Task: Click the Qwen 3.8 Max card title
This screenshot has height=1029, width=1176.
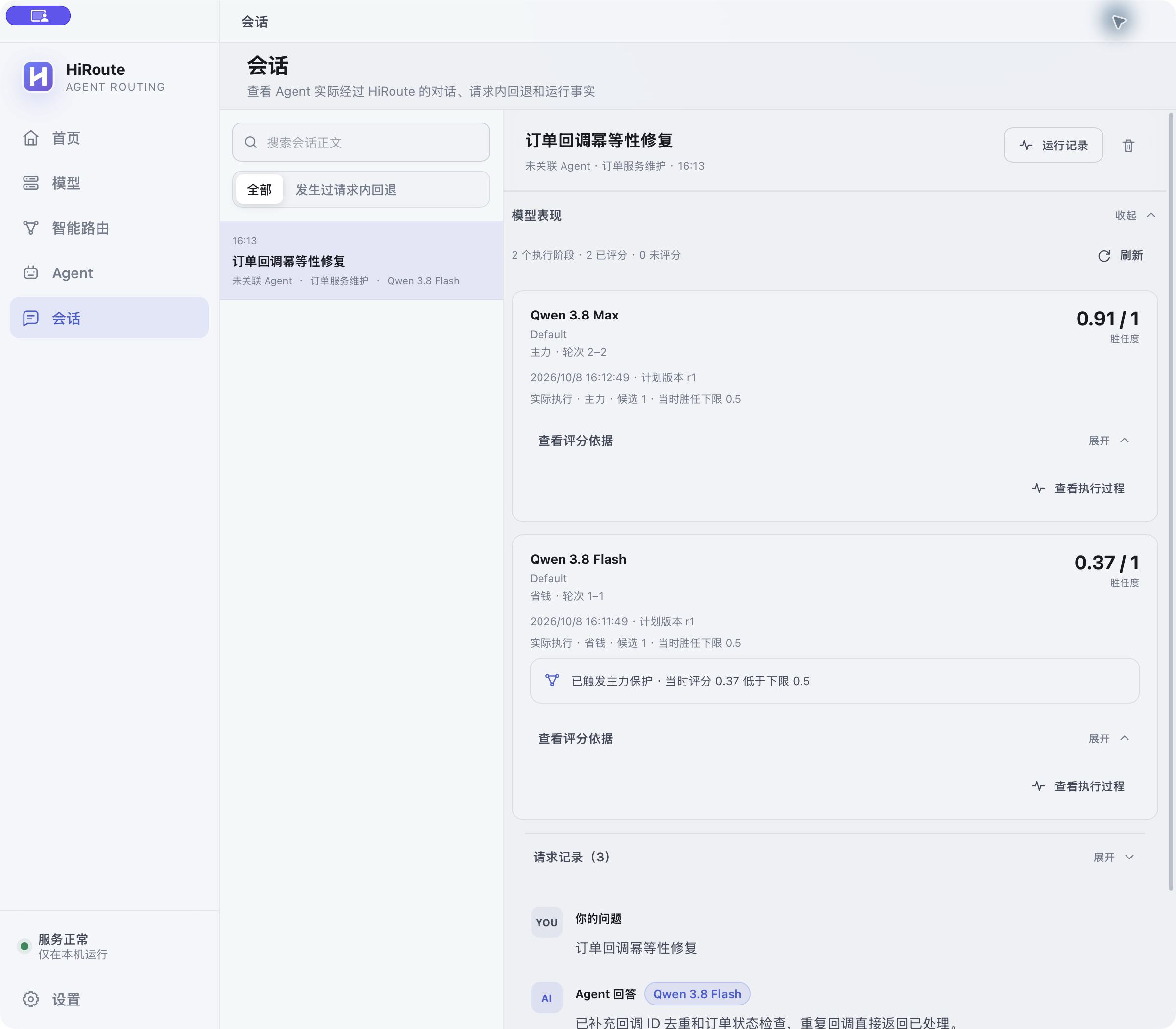Action: (x=574, y=315)
